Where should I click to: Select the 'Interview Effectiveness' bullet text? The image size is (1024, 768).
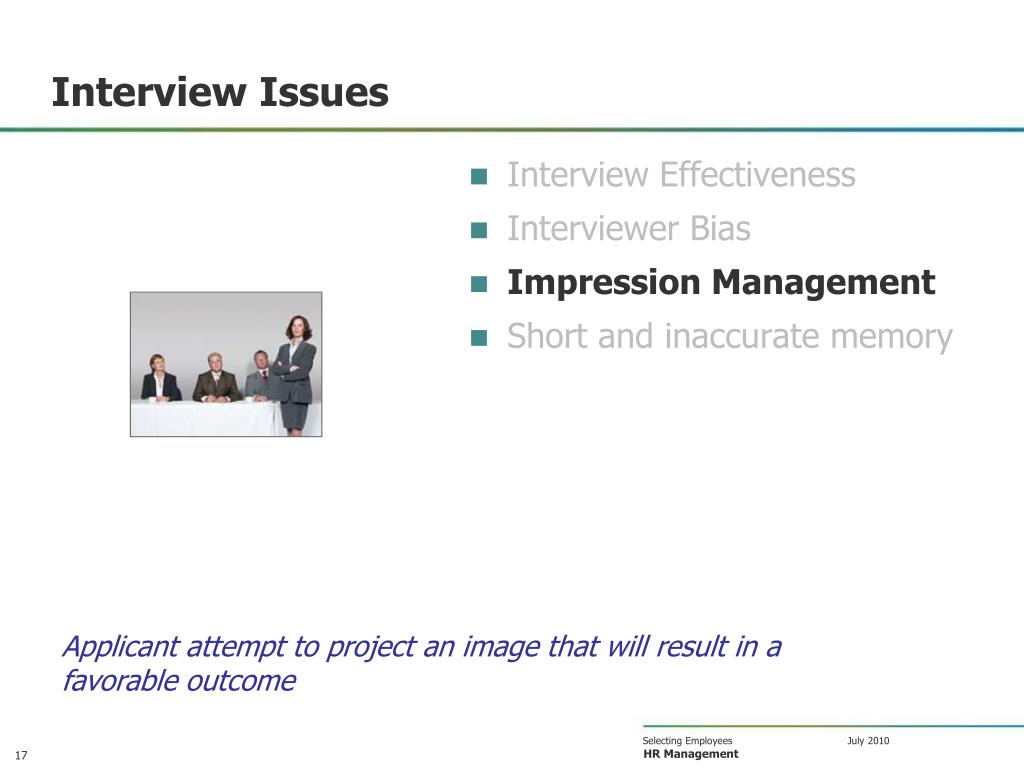pos(681,174)
